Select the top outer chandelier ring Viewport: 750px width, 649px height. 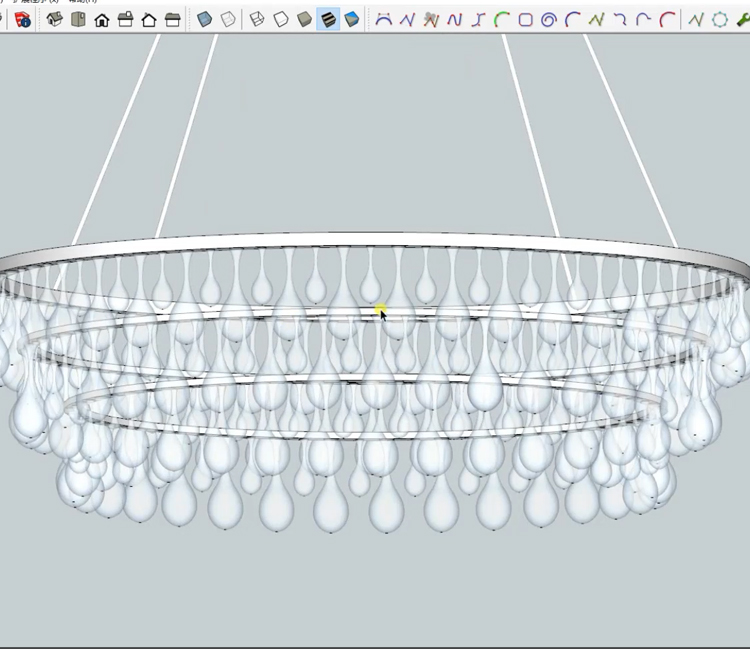click(x=373, y=241)
